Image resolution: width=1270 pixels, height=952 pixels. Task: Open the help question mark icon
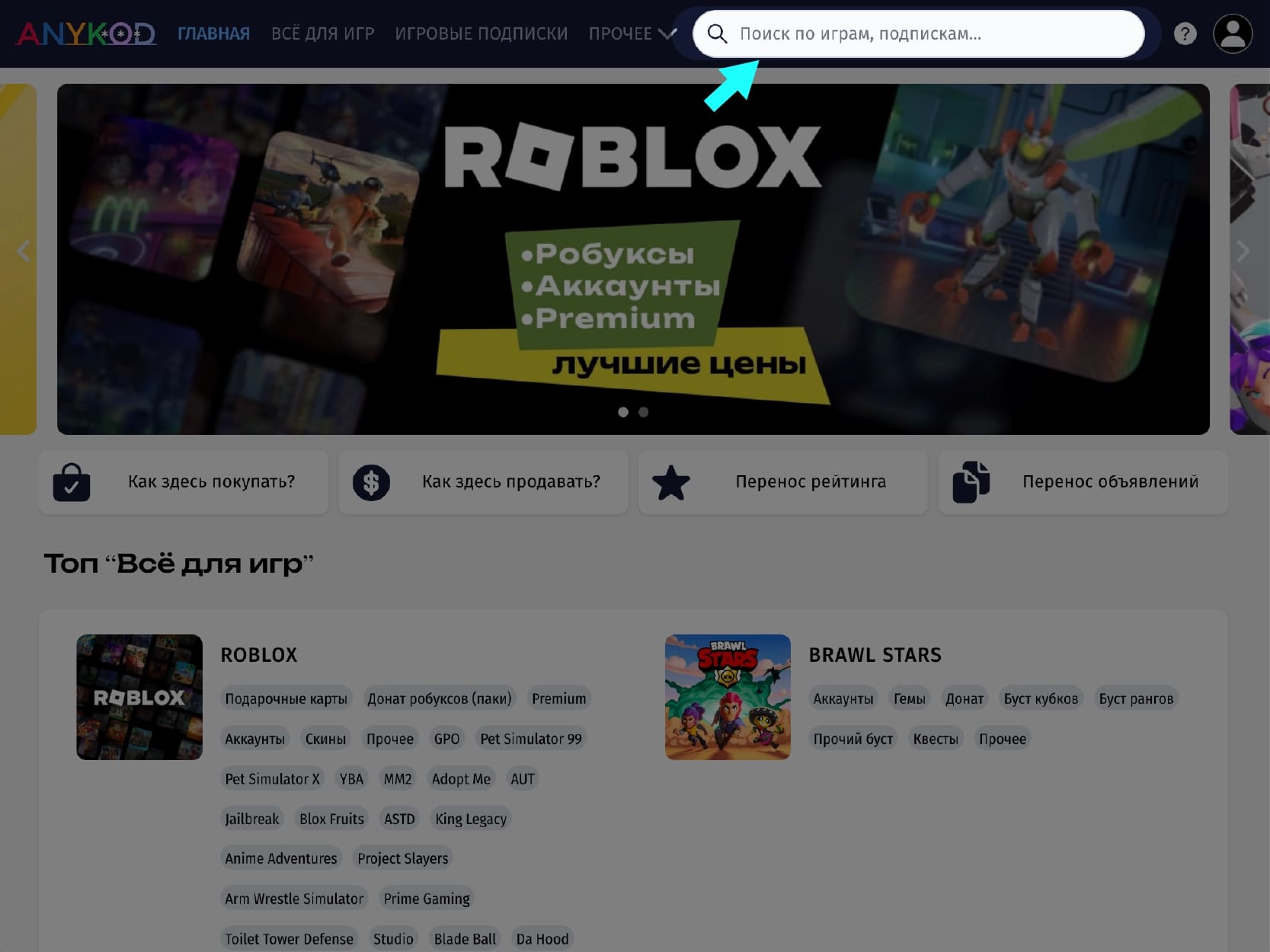point(1185,34)
